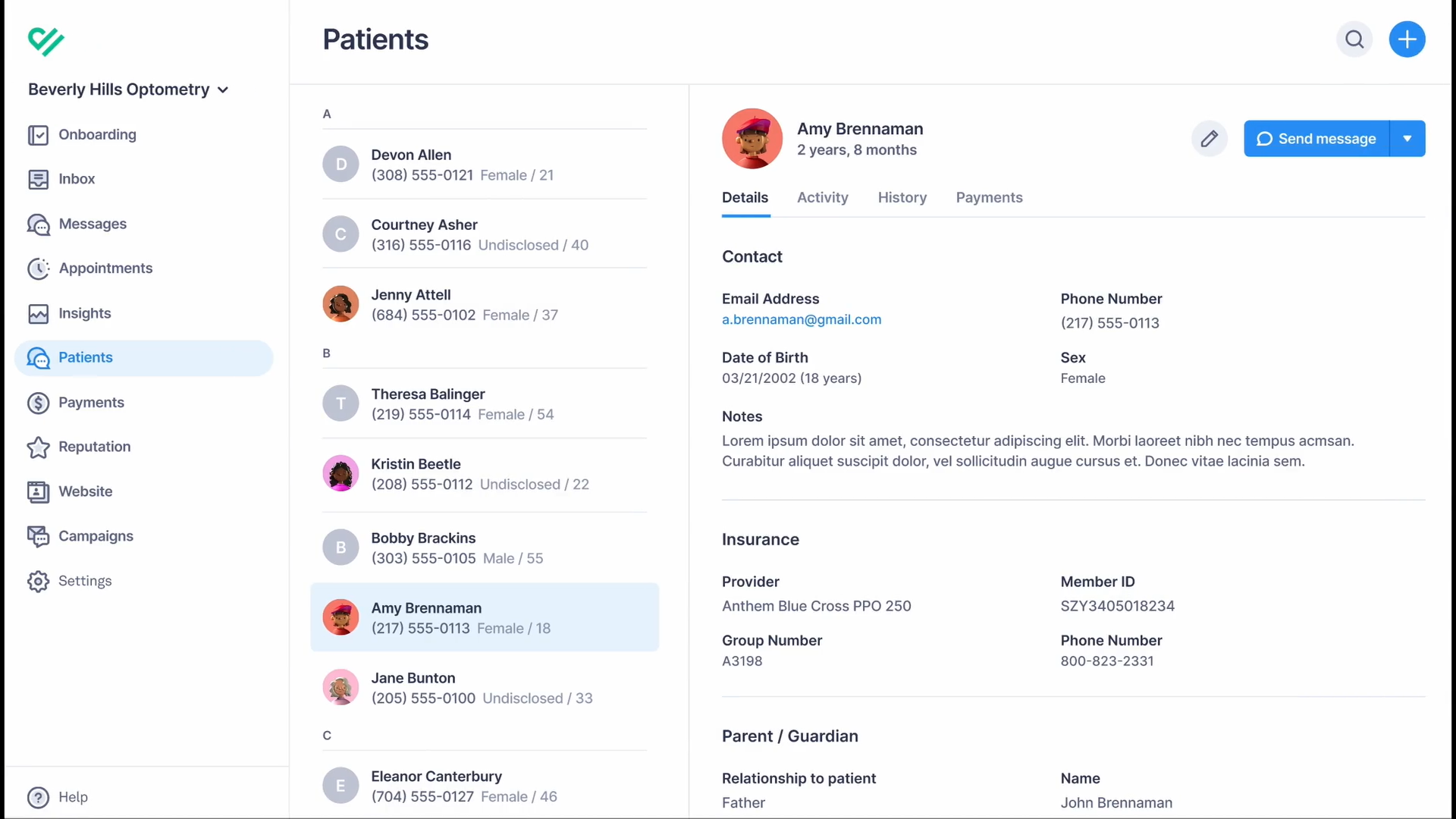Viewport: 1456px width, 819px height.
Task: Select Jenny Attell from patient list
Action: tap(485, 305)
